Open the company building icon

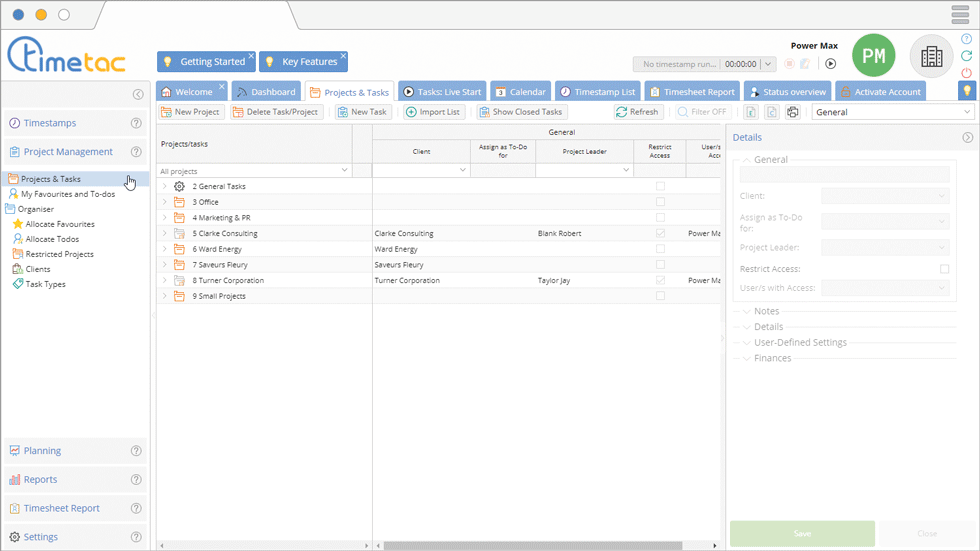(x=931, y=56)
